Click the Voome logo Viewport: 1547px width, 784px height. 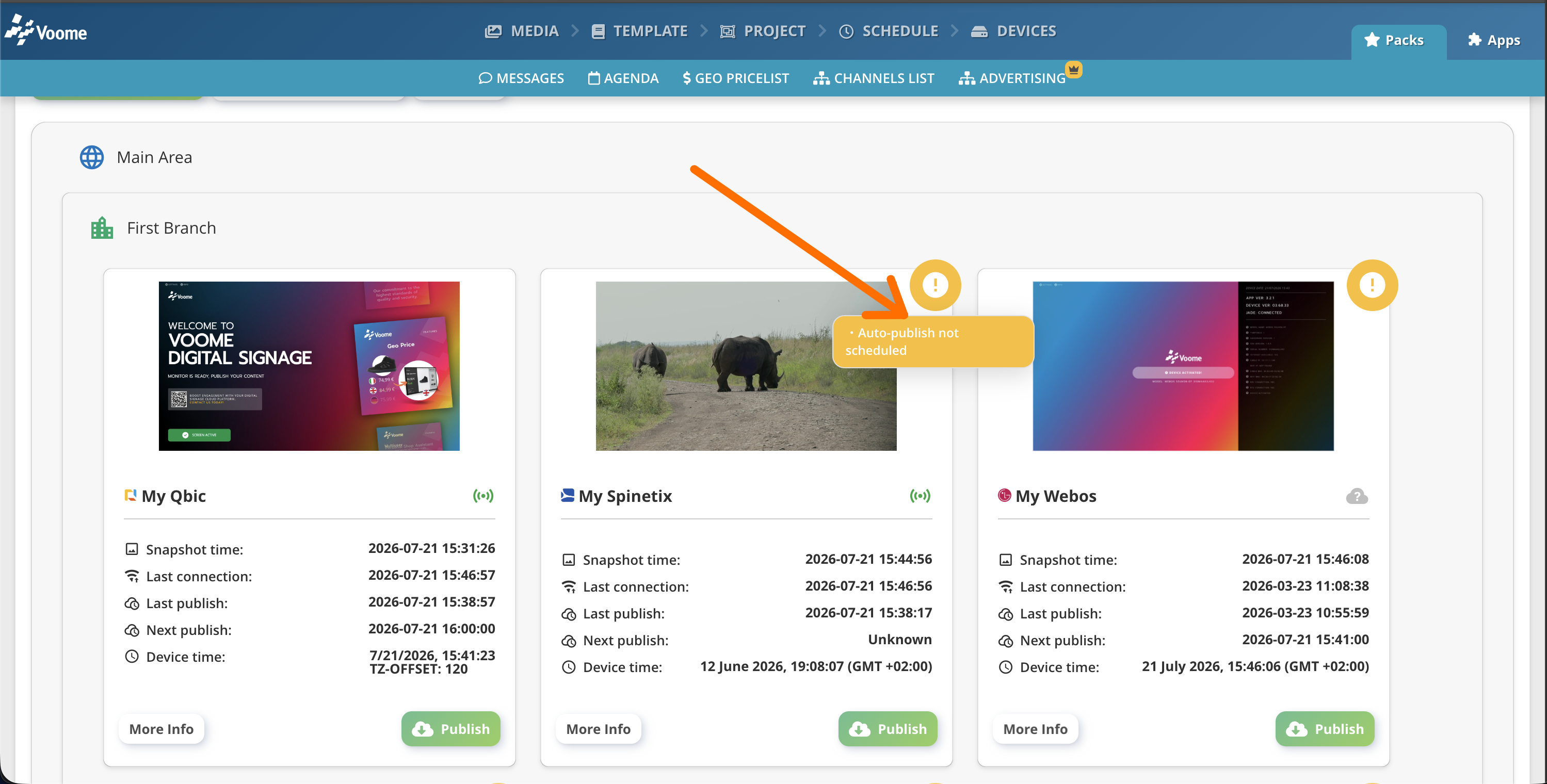45,30
